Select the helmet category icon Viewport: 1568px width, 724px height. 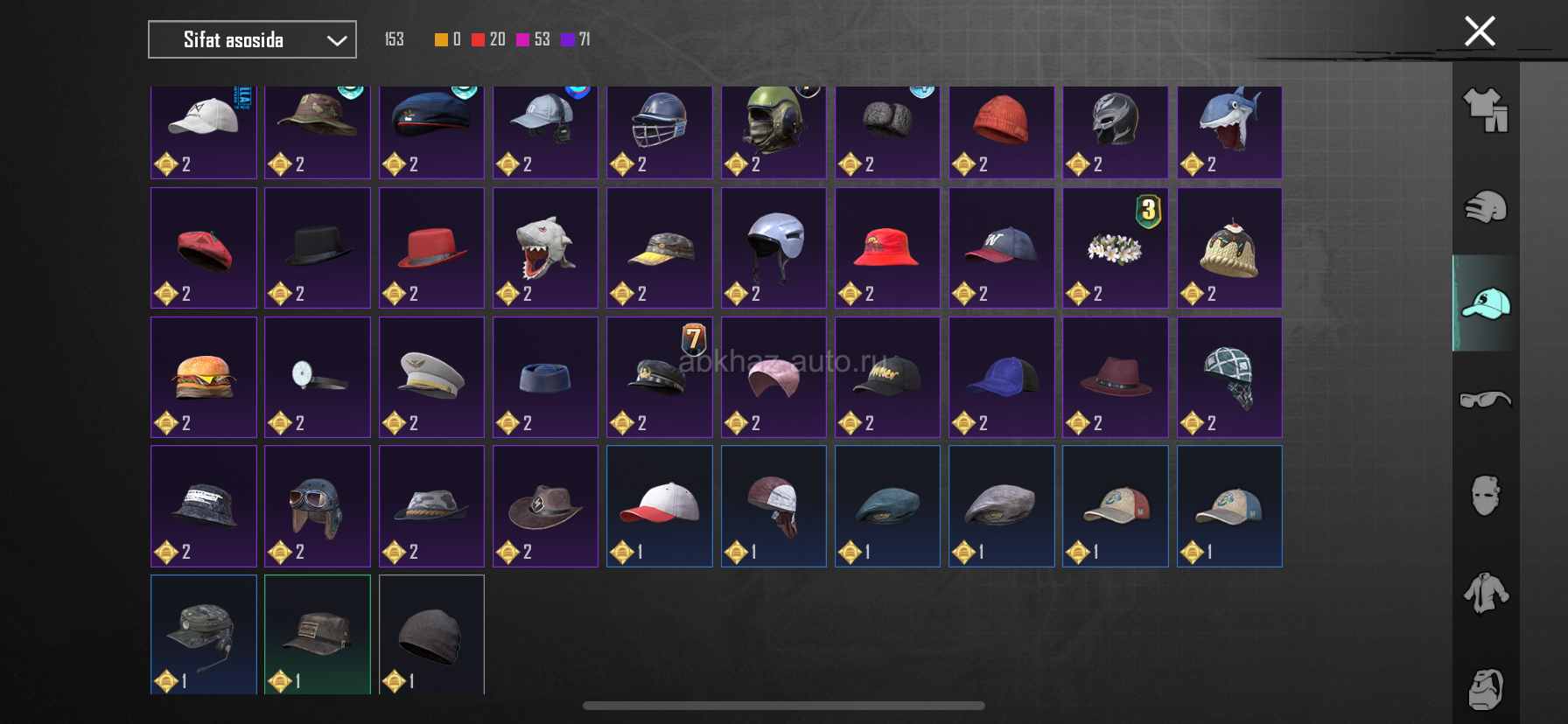[x=1486, y=207]
